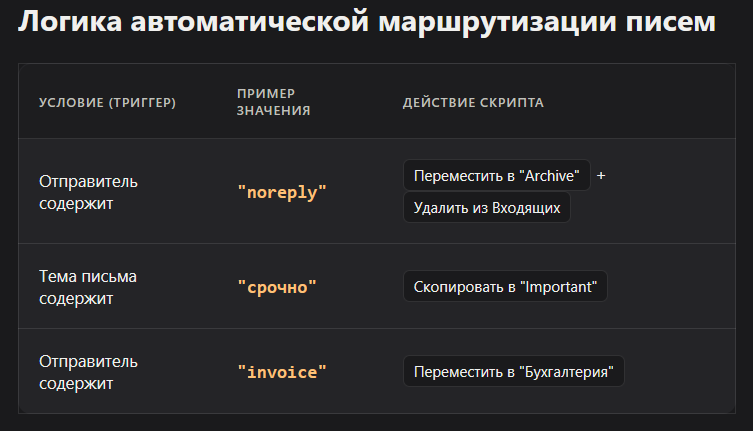The height and width of the screenshot is (431, 753).
Task: Click the "Удалить из Входящих" action chip
Action: (487, 208)
